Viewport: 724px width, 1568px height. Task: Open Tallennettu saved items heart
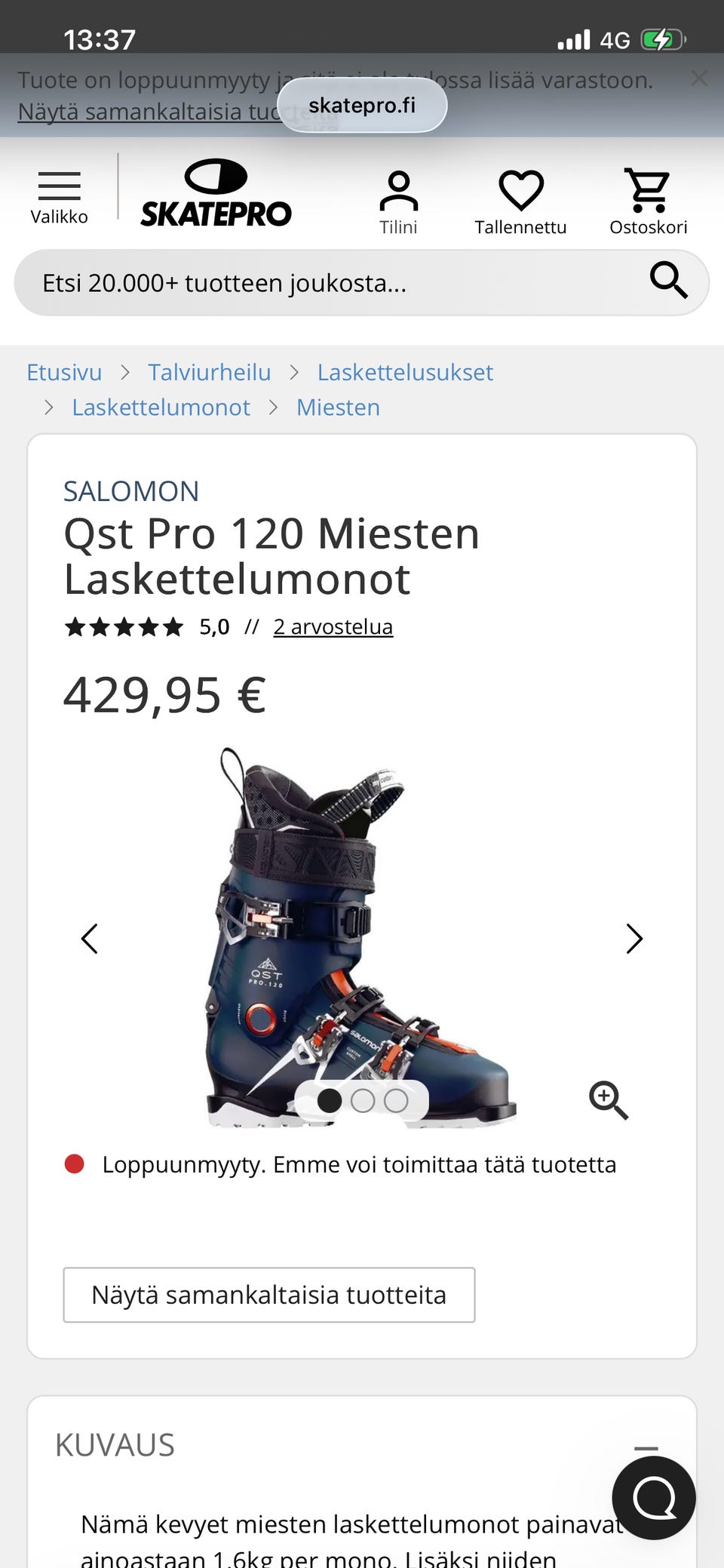click(520, 202)
